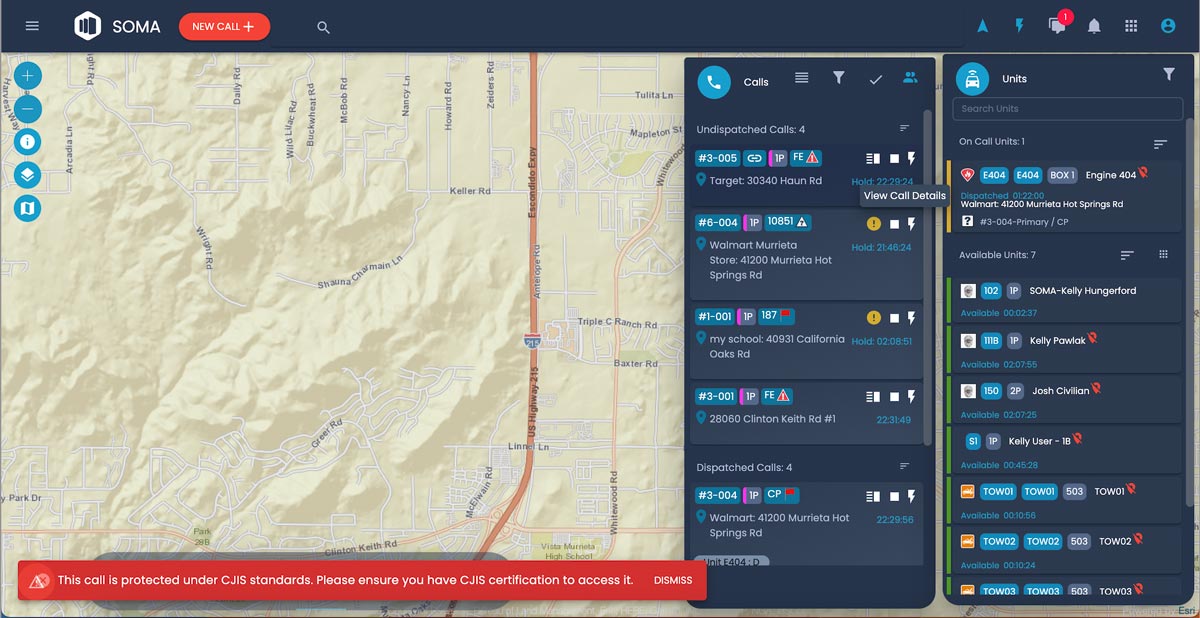1200x618 pixels.
Task: Open the notifications bell
Action: (1094, 26)
